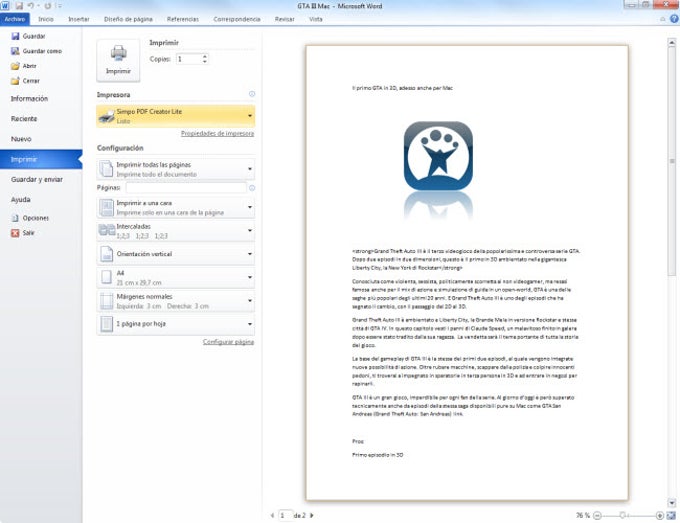This screenshot has width=680, height=523.
Task: Click the redo icon in quick access toolbar
Action: pyautogui.click(x=48, y=6)
